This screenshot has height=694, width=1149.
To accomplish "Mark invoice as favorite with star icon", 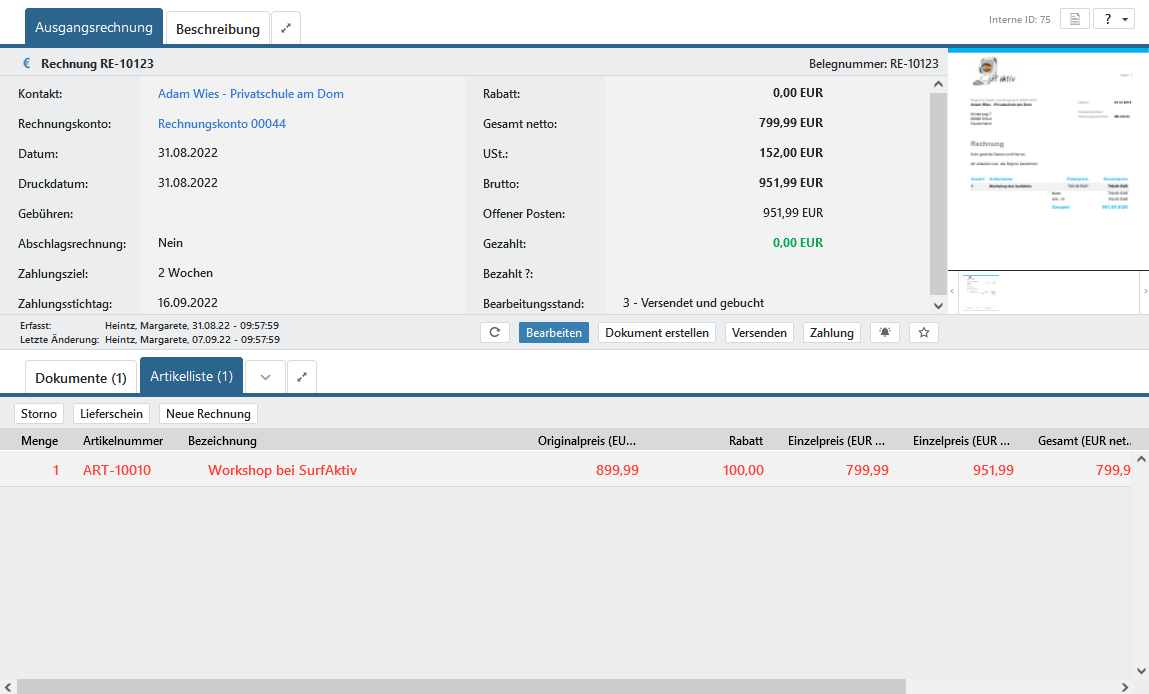I will pos(924,333).
